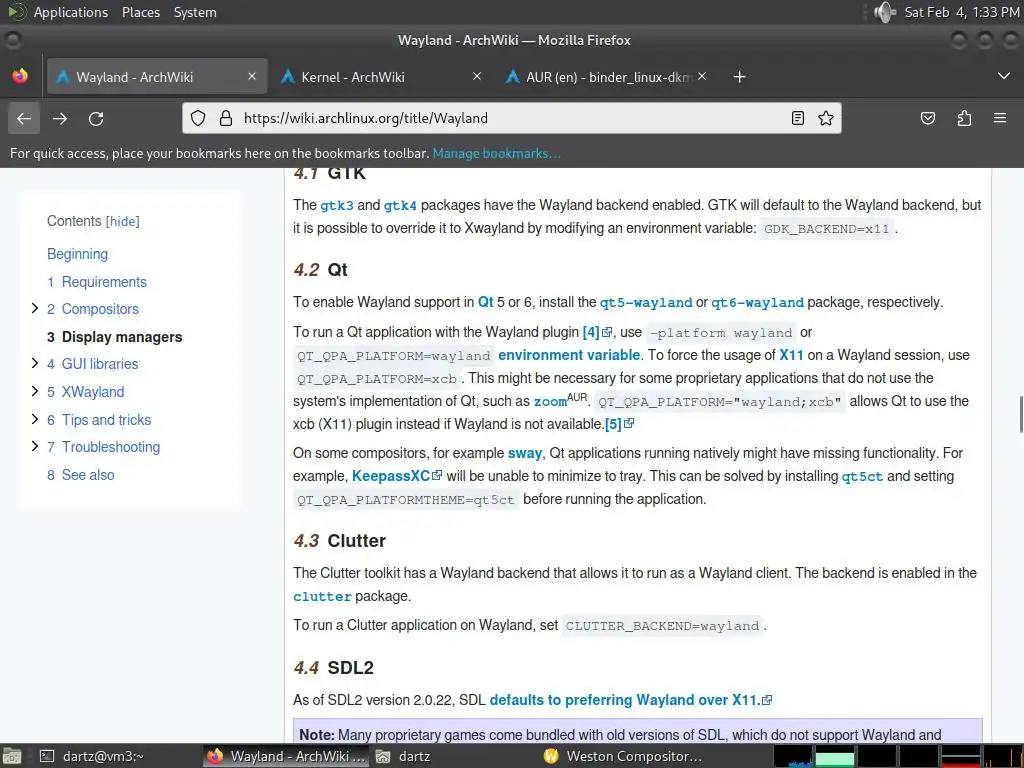Screen dimensions: 1024x768
Task: Reload the Wayland wiki page
Action: point(96,118)
